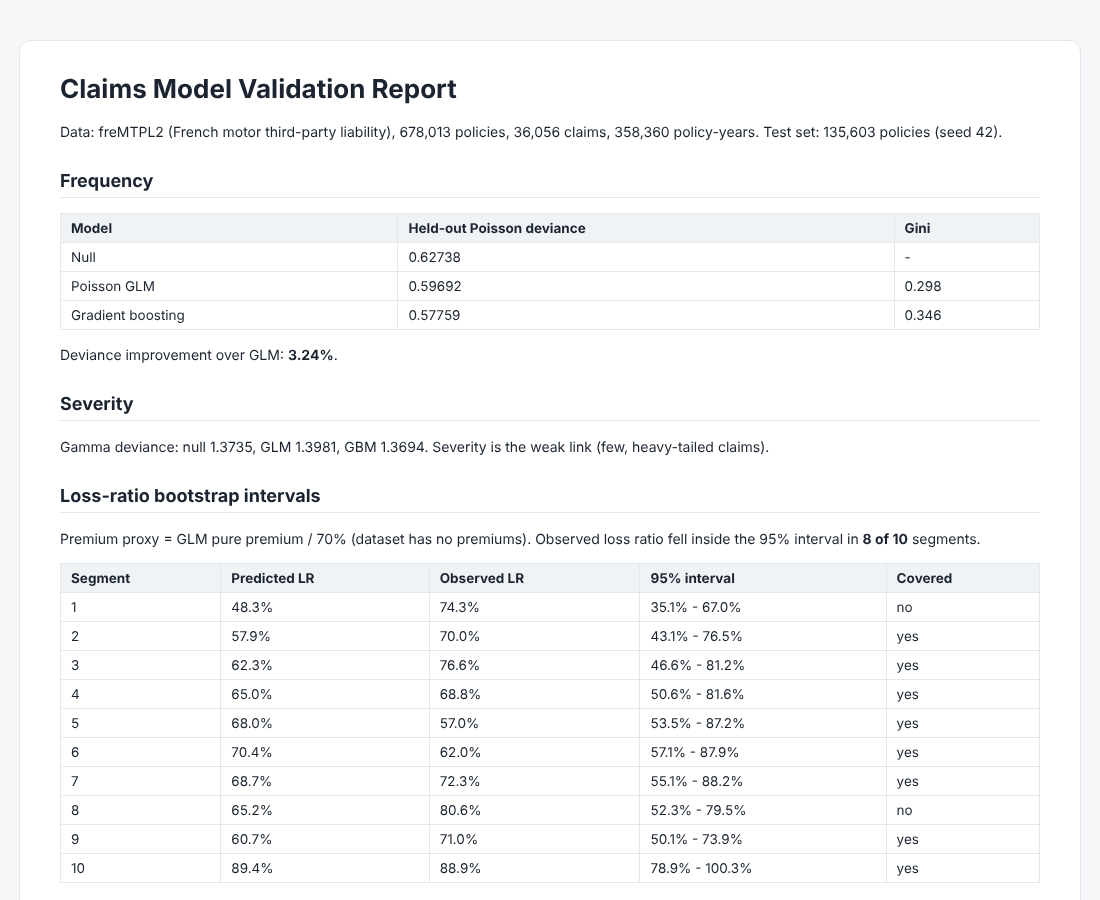This screenshot has width=1100, height=900.
Task: Click the deviance value 0.57759
Action: 434,315
